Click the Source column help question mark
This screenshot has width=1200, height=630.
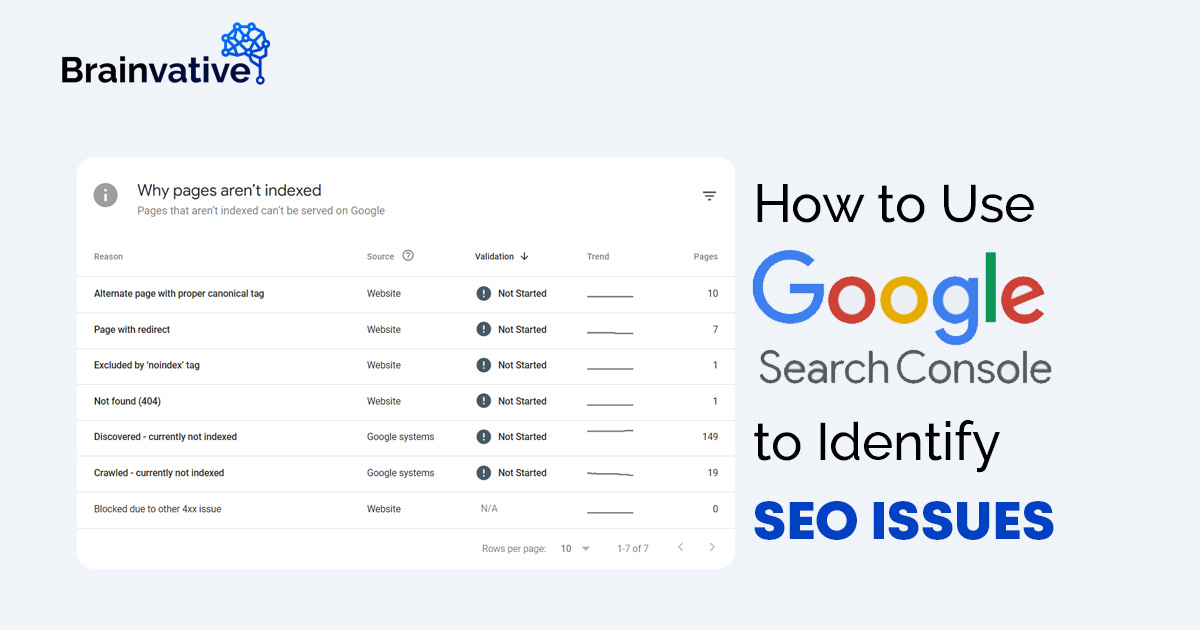(408, 256)
